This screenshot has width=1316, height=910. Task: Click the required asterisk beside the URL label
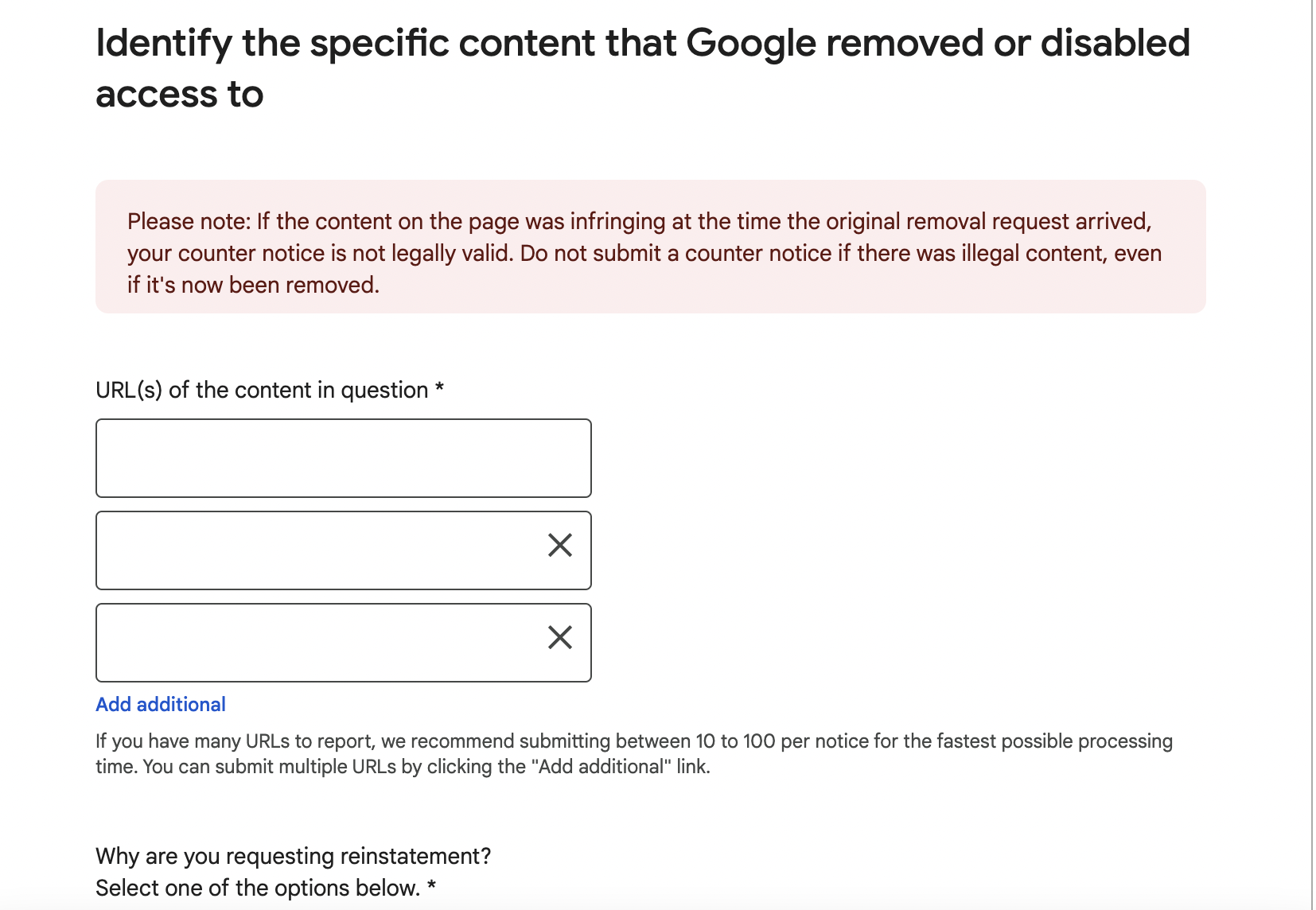[439, 388]
